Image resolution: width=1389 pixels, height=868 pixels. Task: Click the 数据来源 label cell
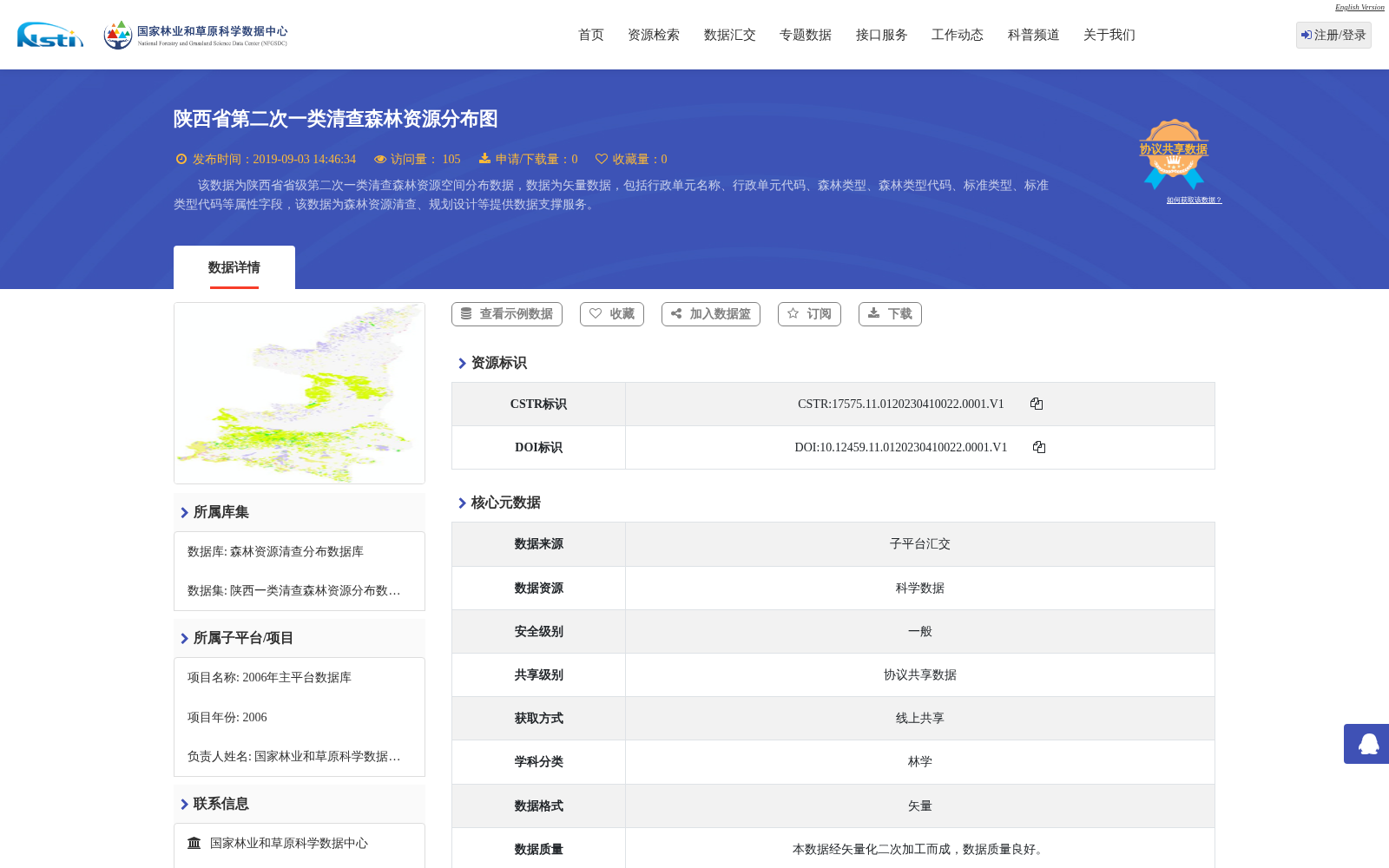(x=538, y=544)
